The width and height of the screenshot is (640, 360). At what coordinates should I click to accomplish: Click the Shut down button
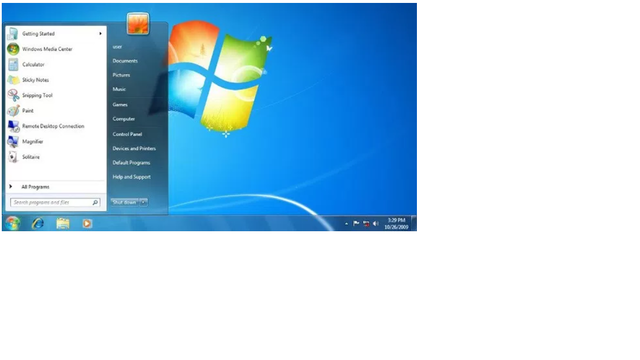tap(124, 202)
